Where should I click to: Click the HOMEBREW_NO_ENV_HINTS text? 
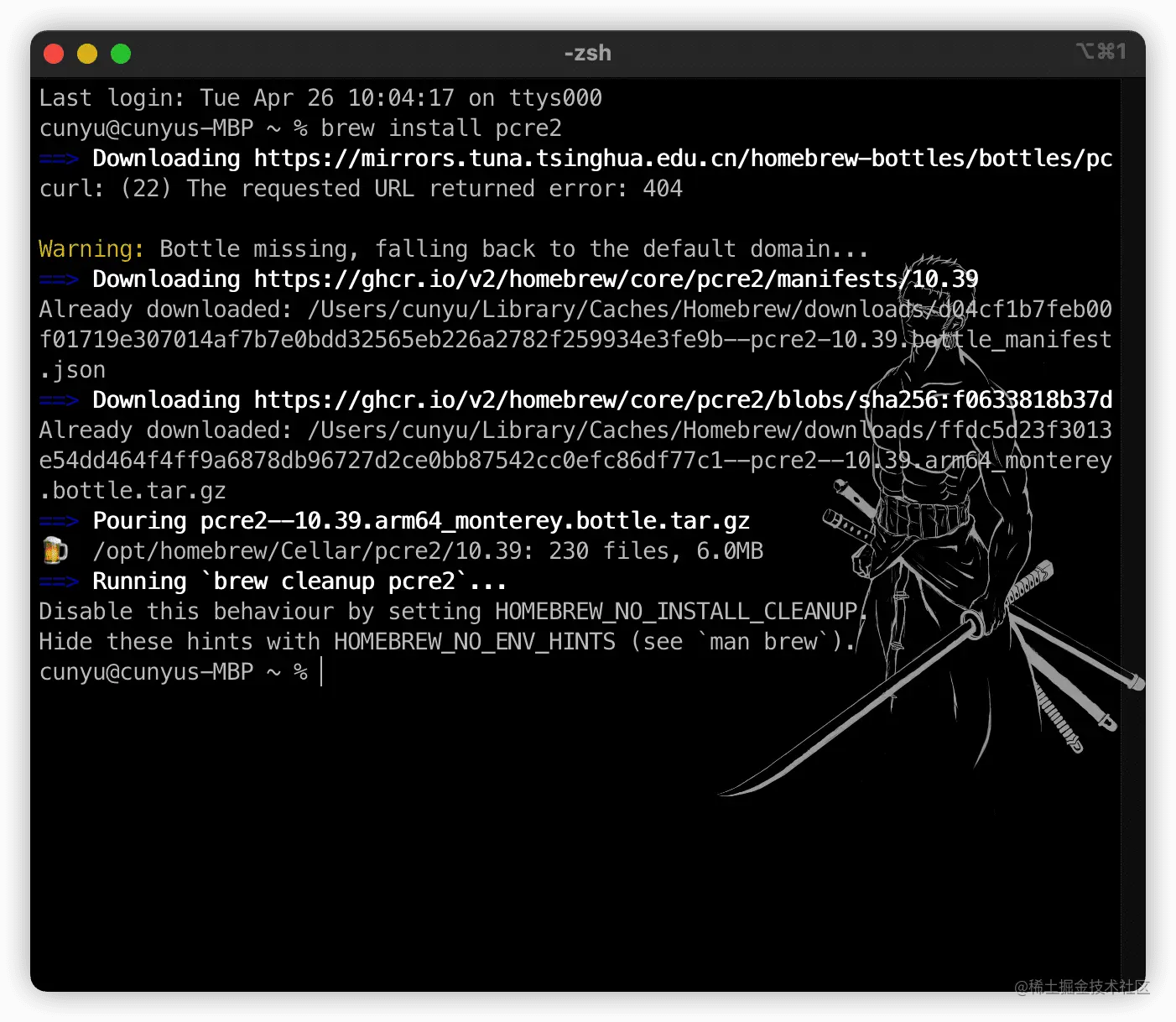[475, 642]
